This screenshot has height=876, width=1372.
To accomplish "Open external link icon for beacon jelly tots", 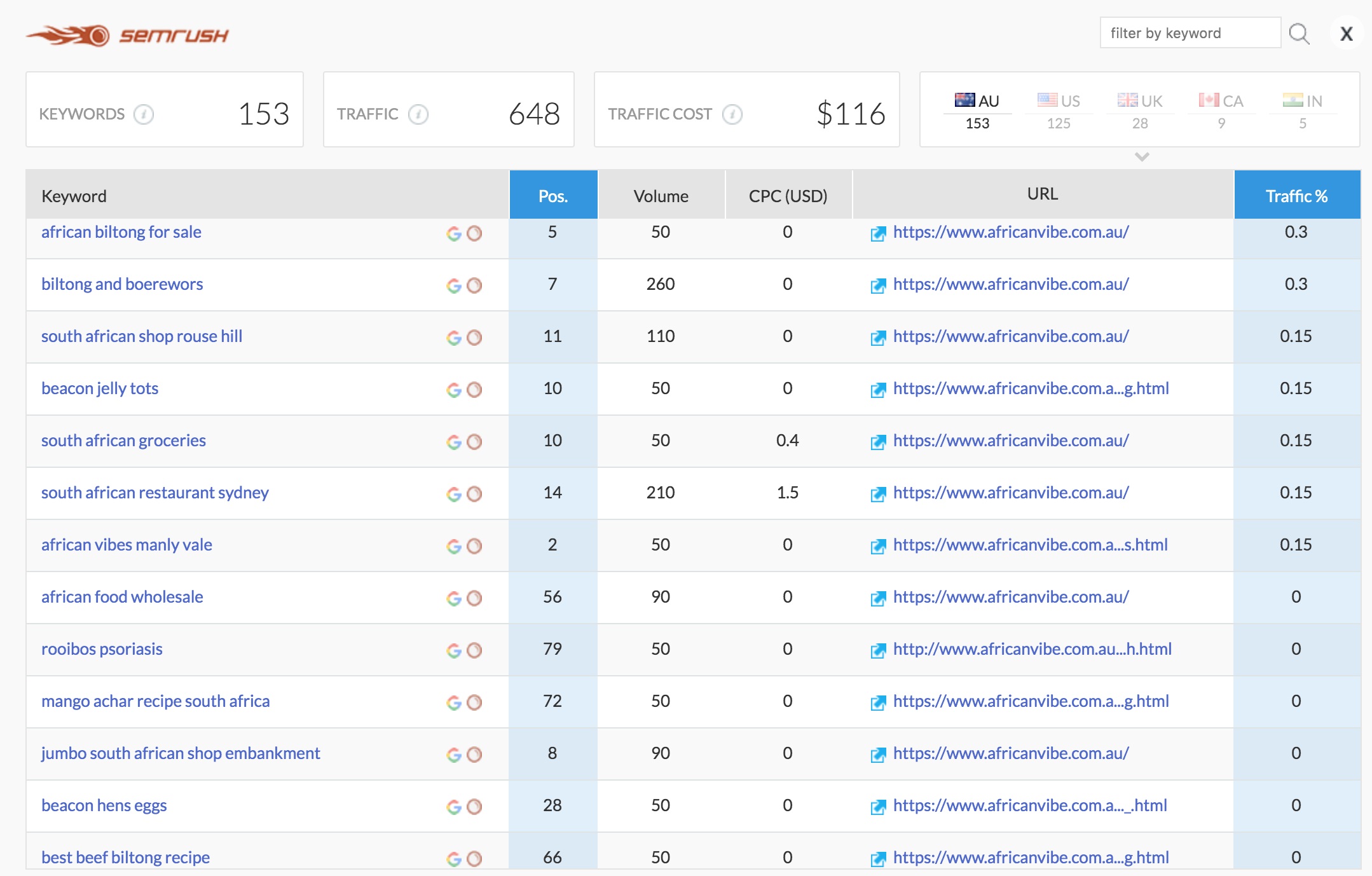I will 878,390.
